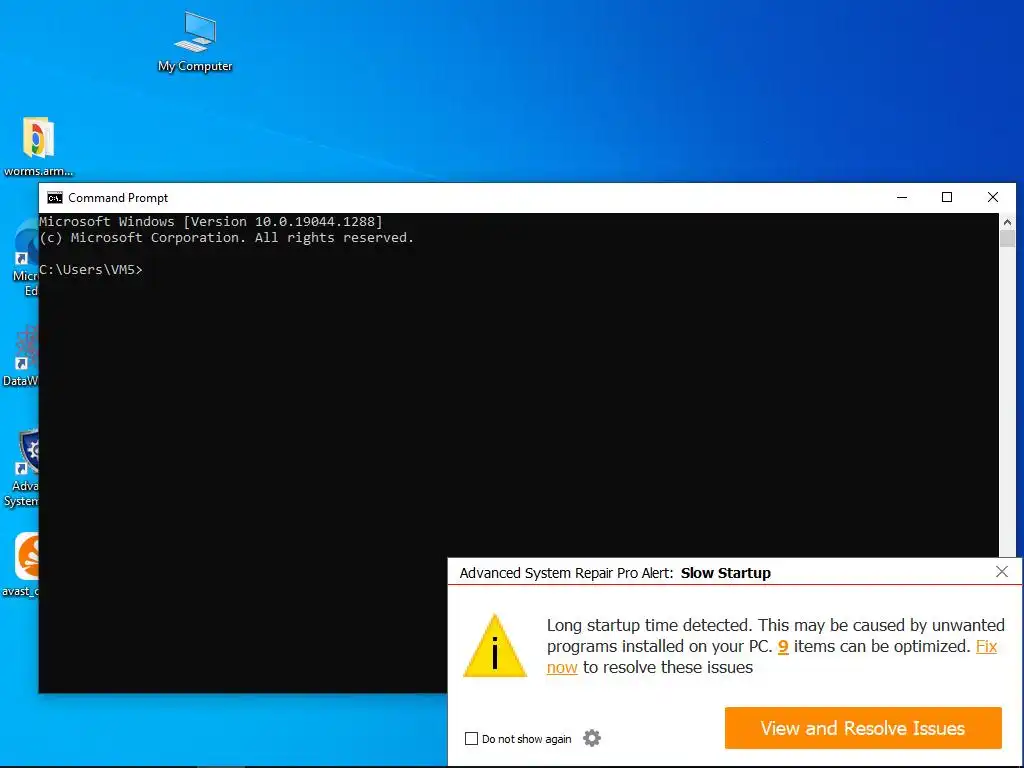The image size is (1024, 768).
Task: Click the C:\Users\VM5> prompt line
Action: [x=91, y=270]
